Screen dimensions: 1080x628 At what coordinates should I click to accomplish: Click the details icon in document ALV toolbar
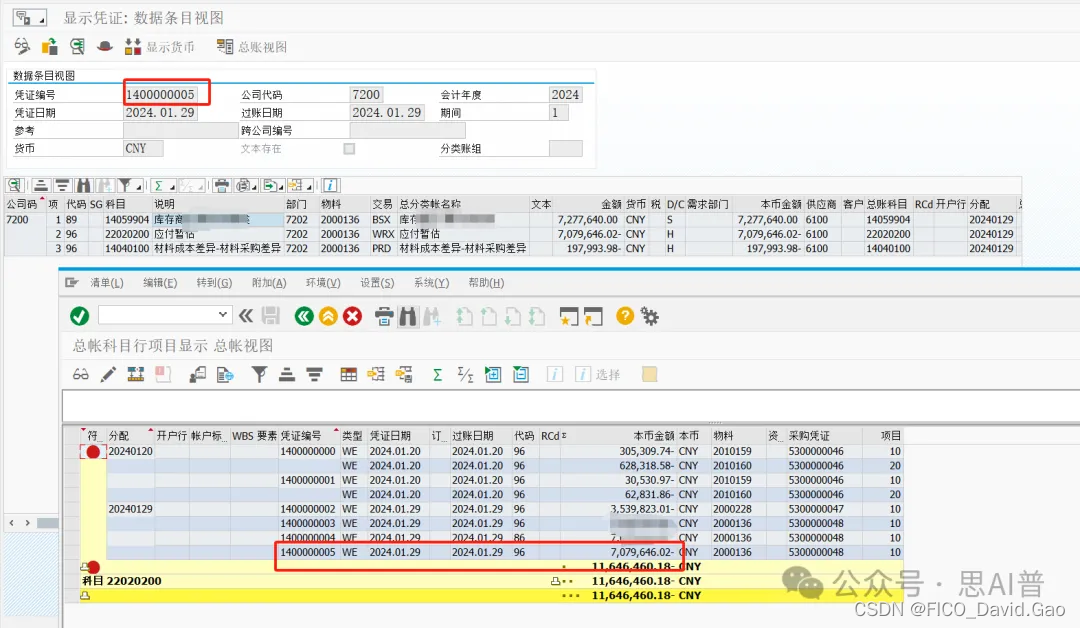[14, 185]
